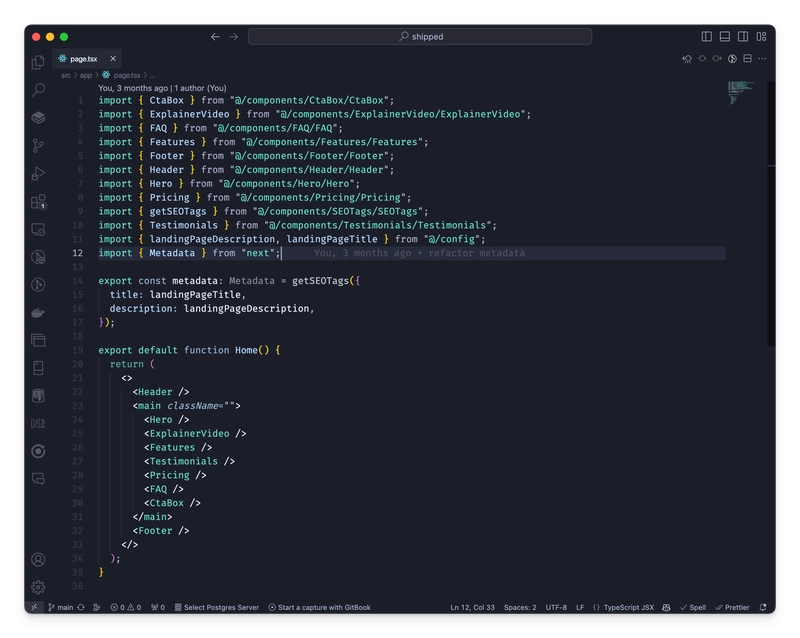800x638 pixels.
Task: Click the Copilot status icon in status bar
Action: (666, 607)
